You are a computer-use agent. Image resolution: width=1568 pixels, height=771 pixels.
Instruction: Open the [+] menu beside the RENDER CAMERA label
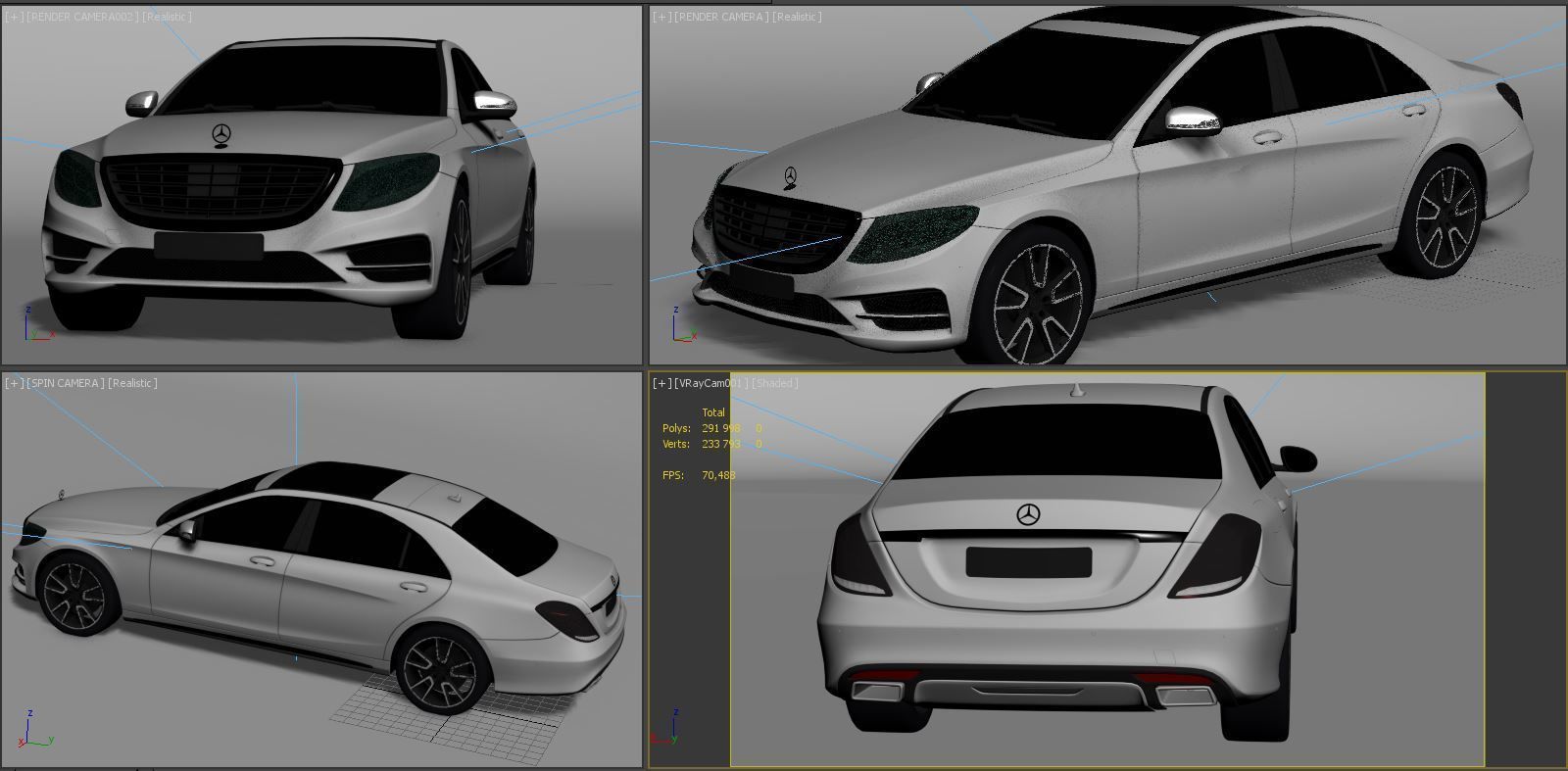(662, 17)
